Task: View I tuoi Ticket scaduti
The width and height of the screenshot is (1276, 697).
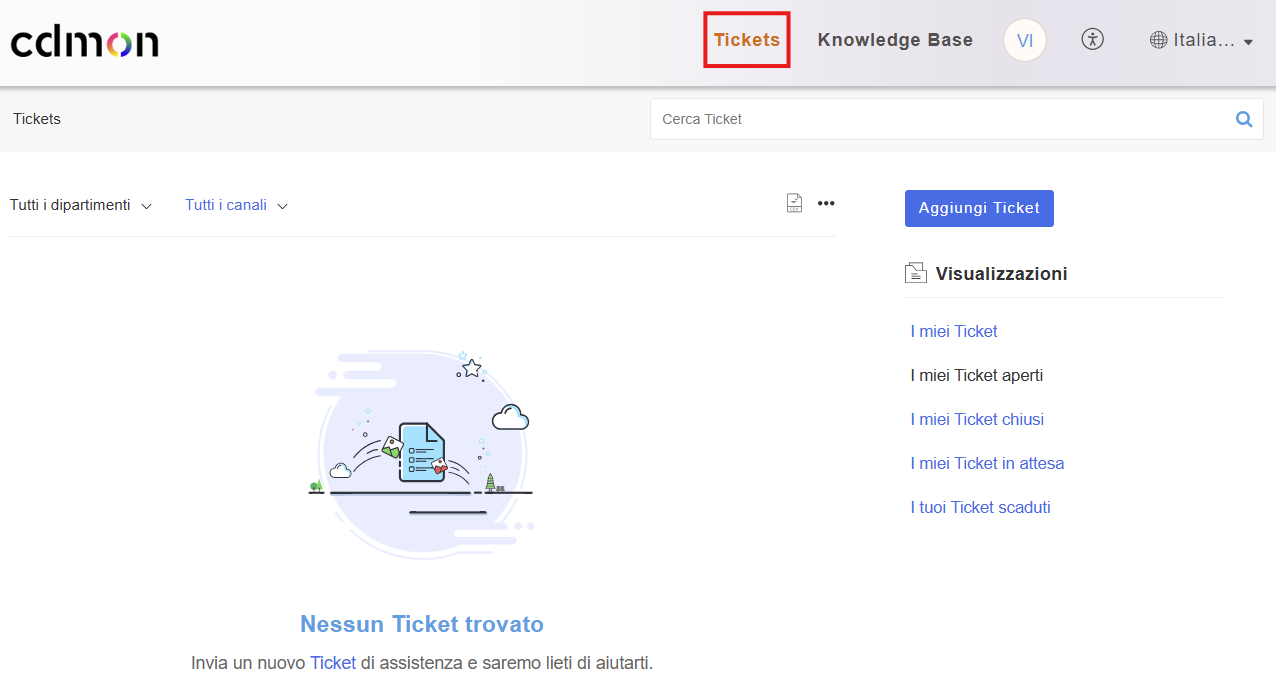Action: (x=980, y=507)
